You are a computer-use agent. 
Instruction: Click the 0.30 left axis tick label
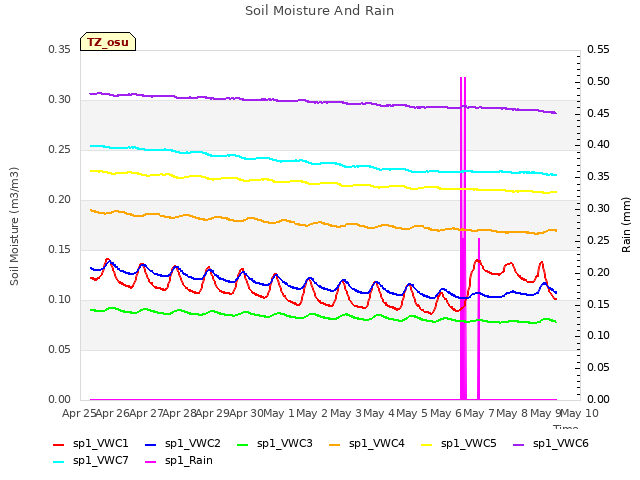(60, 100)
